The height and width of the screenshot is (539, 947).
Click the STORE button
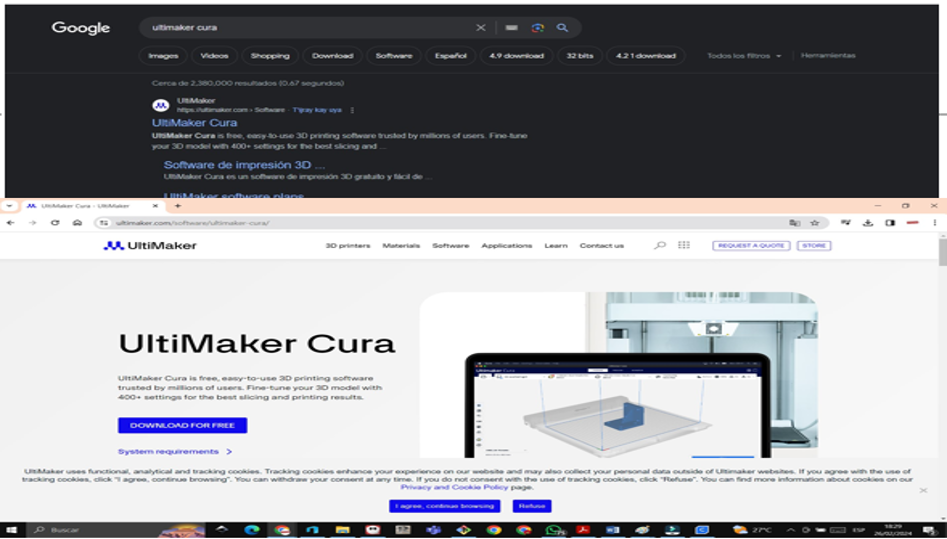click(x=814, y=245)
